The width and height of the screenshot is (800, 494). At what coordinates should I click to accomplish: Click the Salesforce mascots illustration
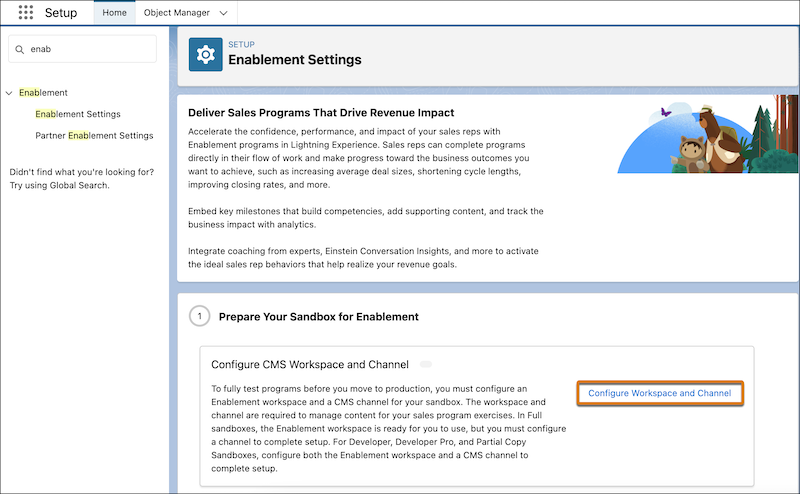tap(708, 136)
